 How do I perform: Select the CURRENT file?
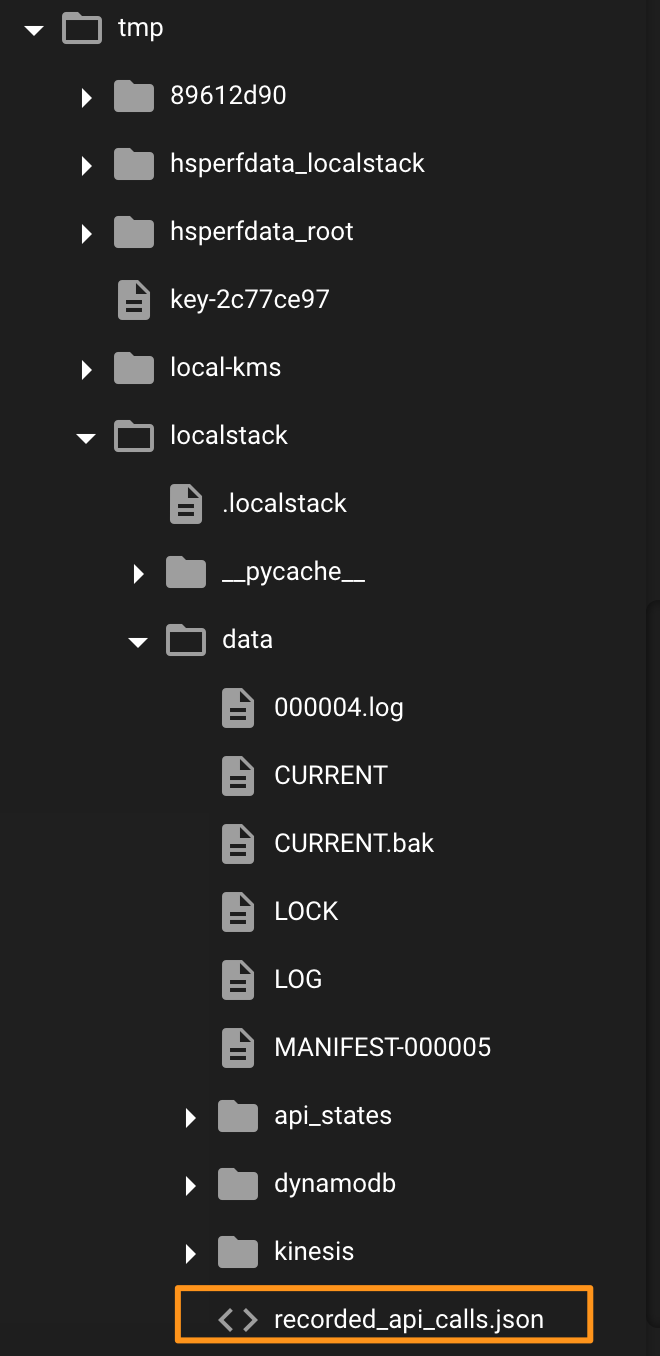[331, 775]
